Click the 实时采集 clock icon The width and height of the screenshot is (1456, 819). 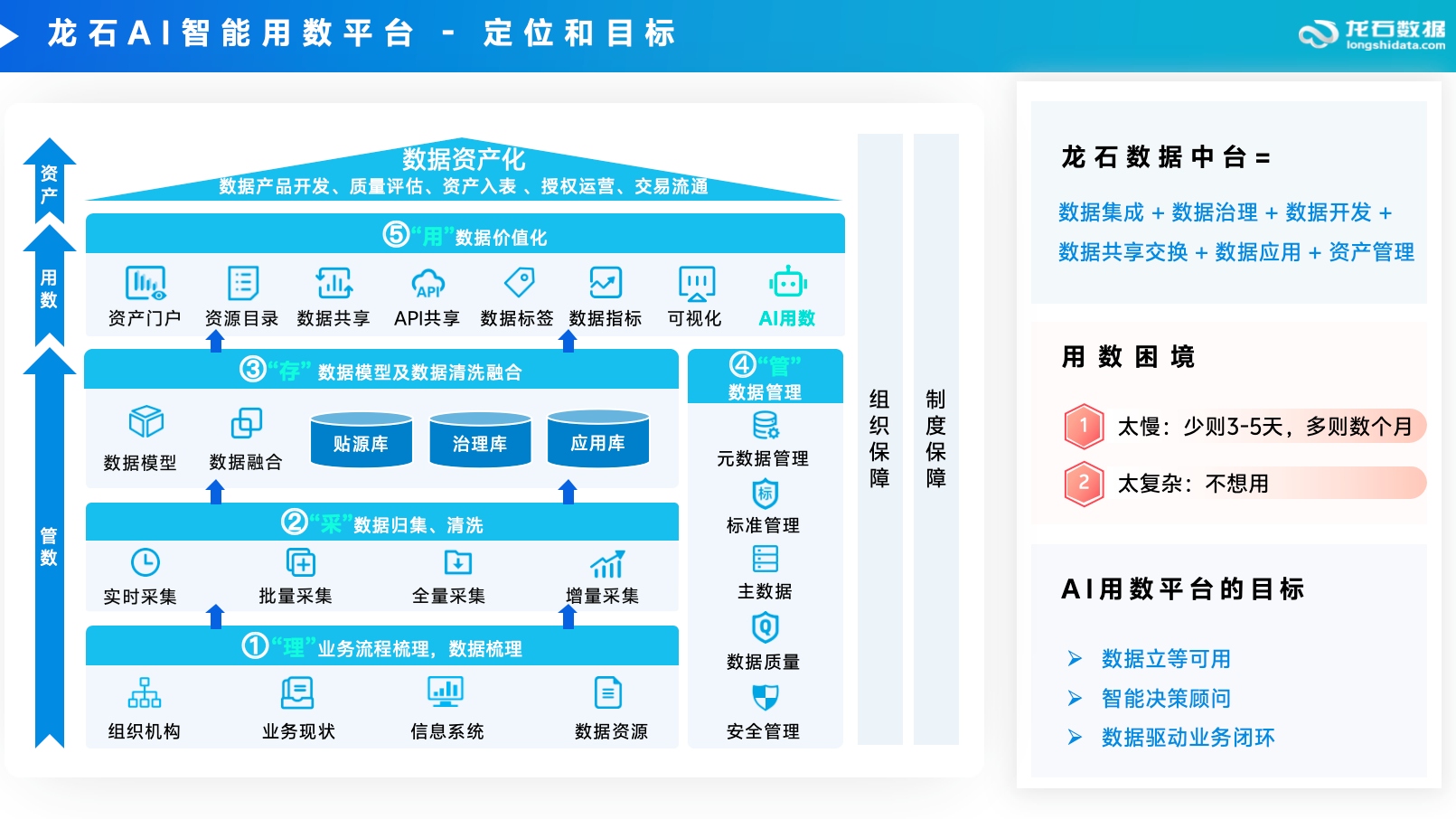click(145, 562)
